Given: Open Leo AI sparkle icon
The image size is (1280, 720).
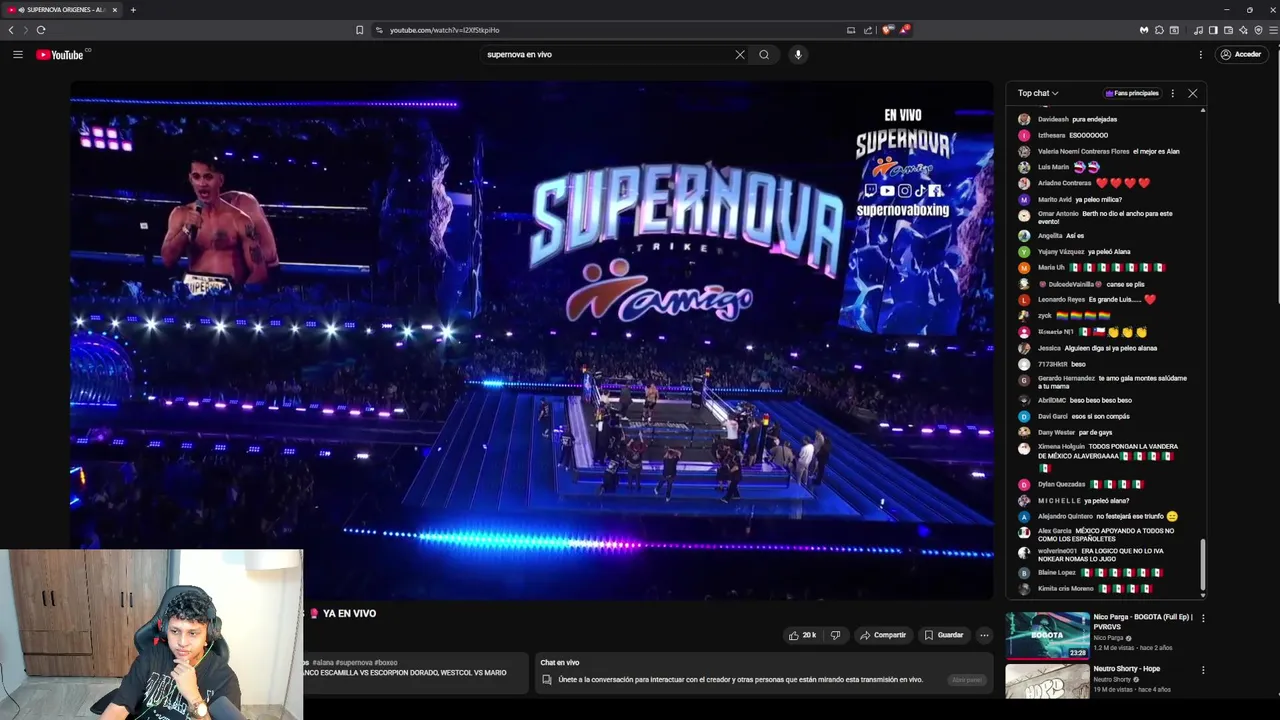Looking at the screenshot, I should [1243, 30].
